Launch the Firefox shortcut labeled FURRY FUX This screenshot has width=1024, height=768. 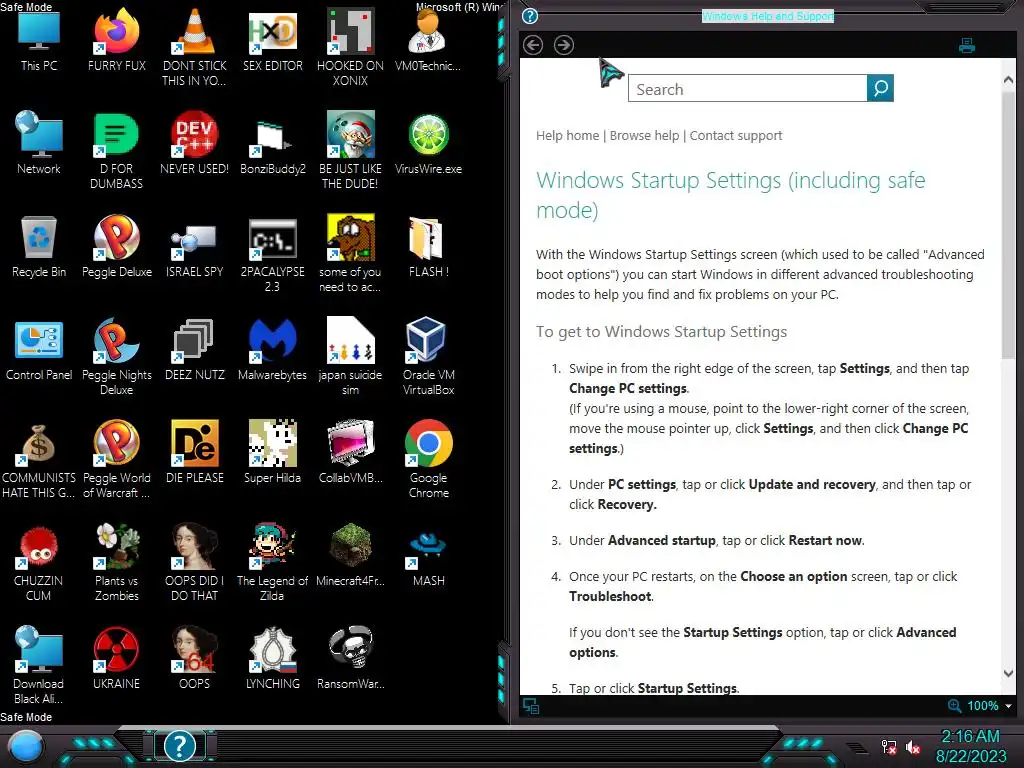(116, 39)
